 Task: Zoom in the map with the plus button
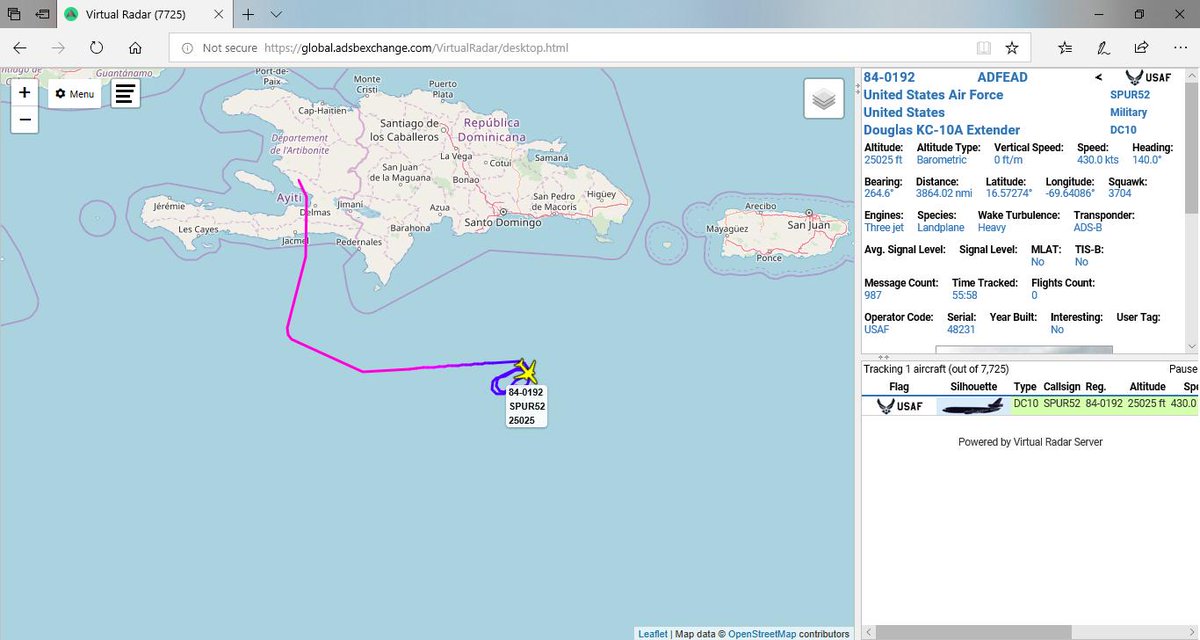coord(25,93)
